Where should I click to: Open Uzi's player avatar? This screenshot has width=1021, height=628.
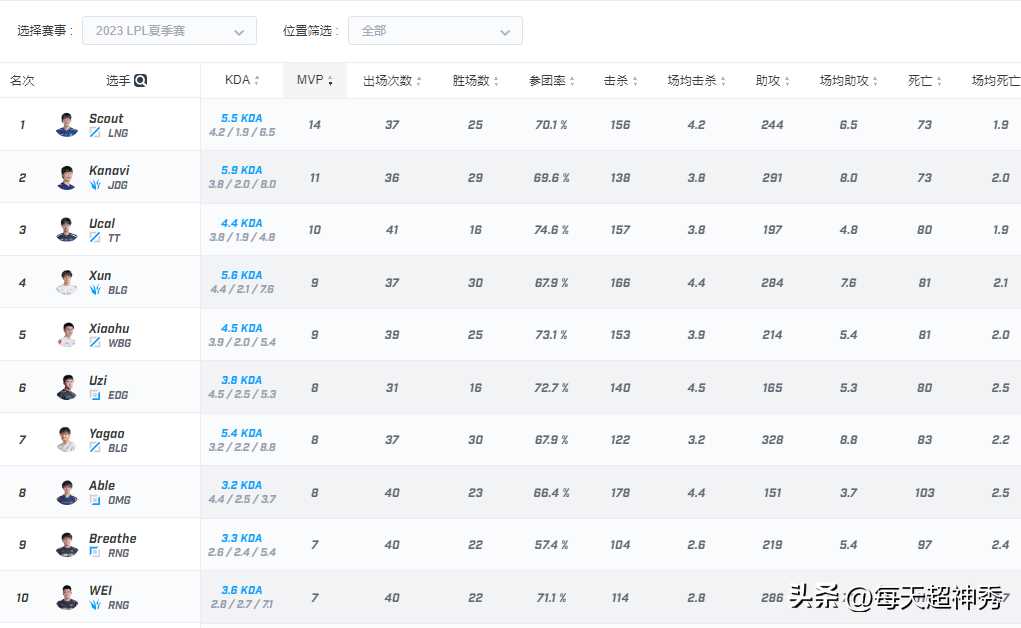coord(66,387)
